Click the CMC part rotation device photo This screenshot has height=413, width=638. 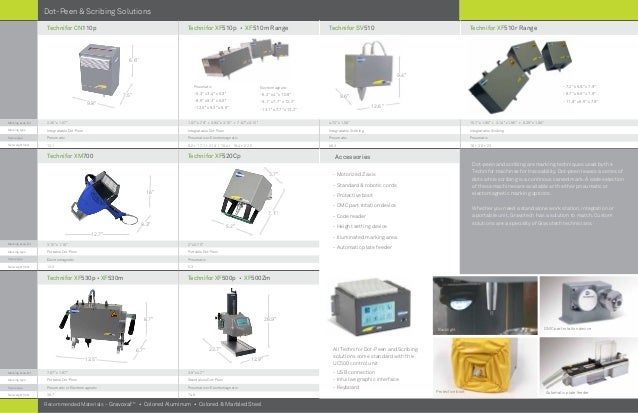589,305
